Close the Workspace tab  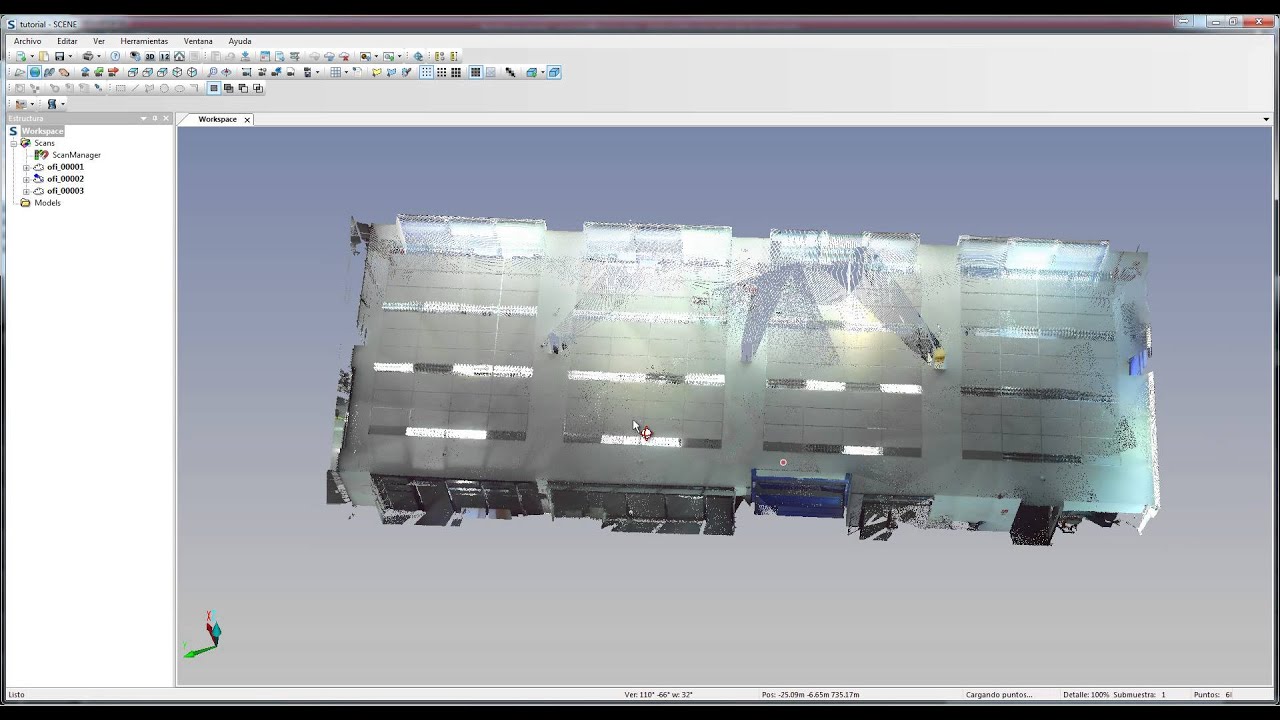tap(247, 120)
